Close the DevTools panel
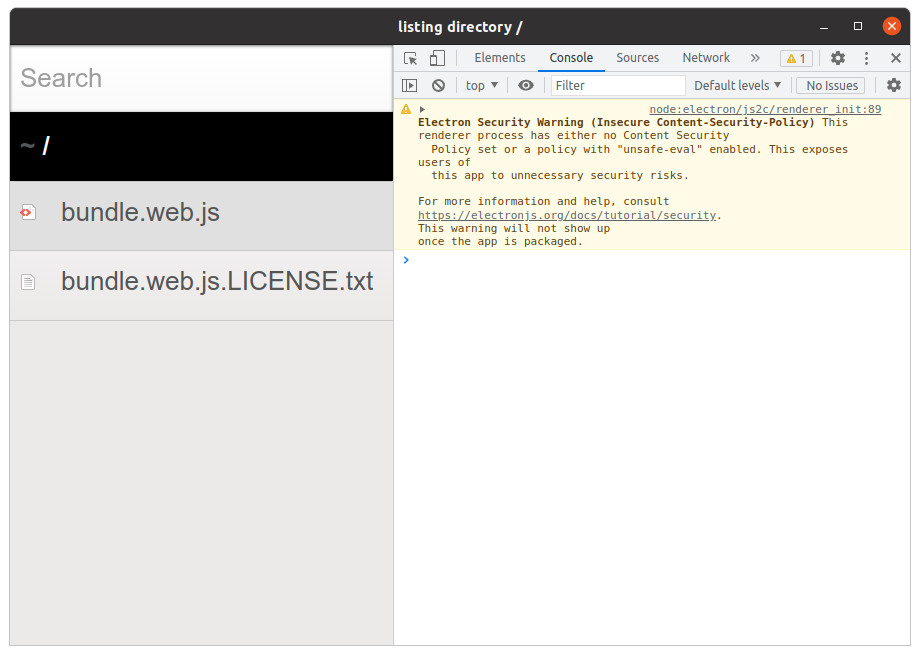The height and width of the screenshot is (655, 920). pyautogui.click(x=895, y=58)
